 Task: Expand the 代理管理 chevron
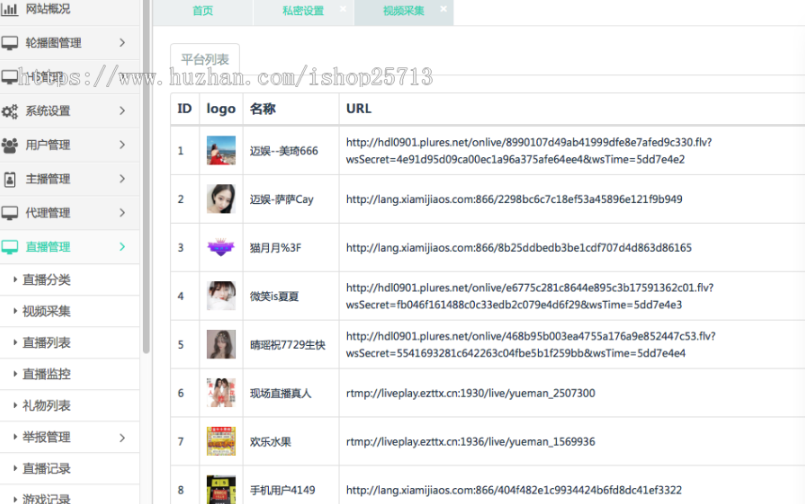pyautogui.click(x=122, y=212)
